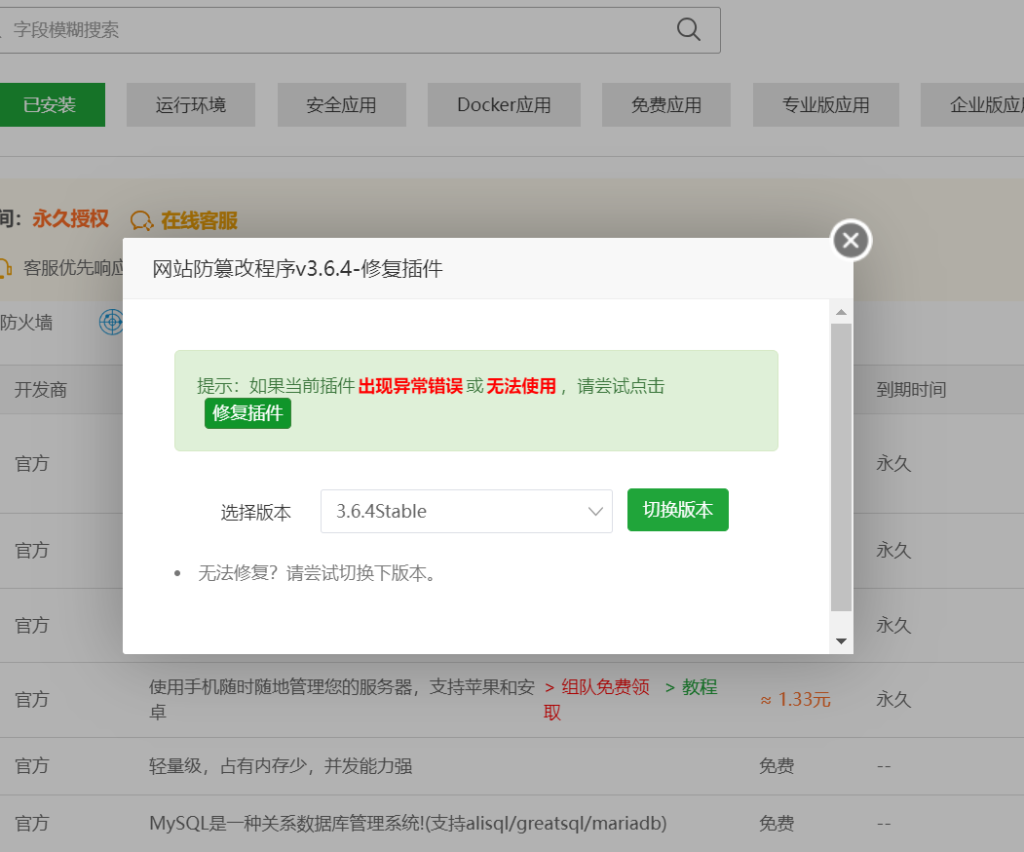Select the 专业版应用 tab
The width and height of the screenshot is (1024, 852).
(x=826, y=105)
